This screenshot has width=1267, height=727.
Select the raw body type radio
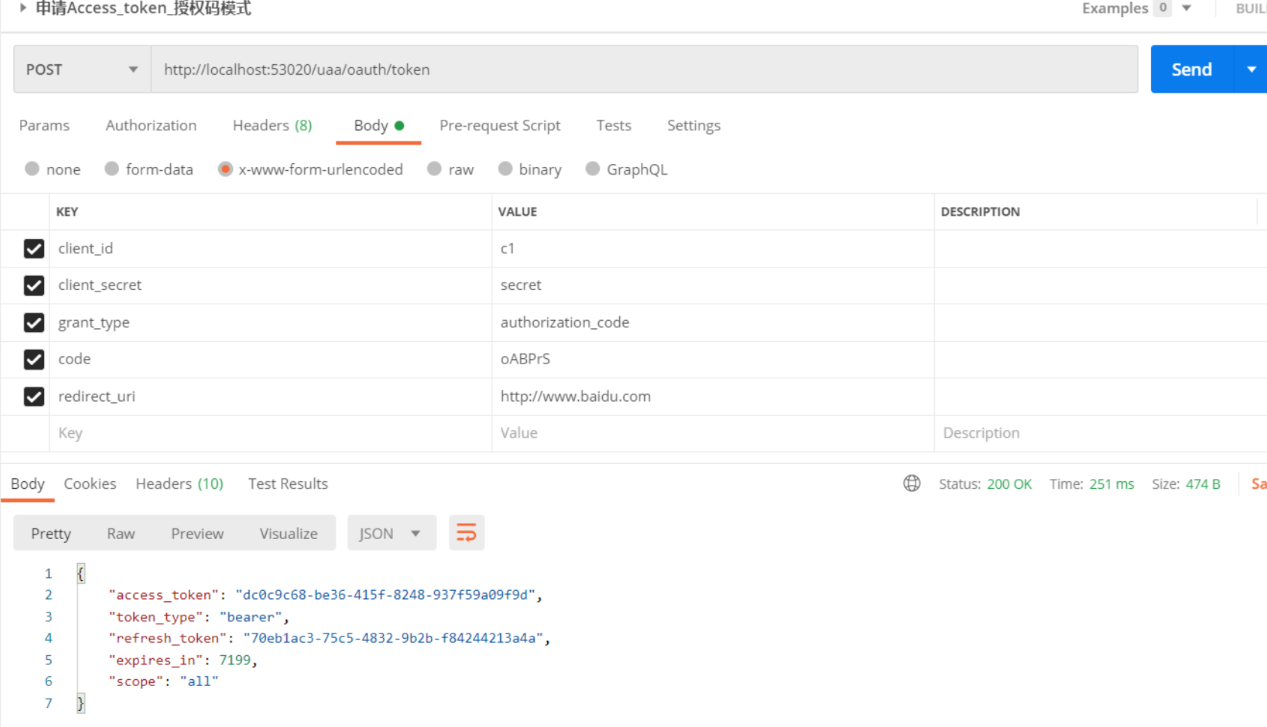pos(435,169)
